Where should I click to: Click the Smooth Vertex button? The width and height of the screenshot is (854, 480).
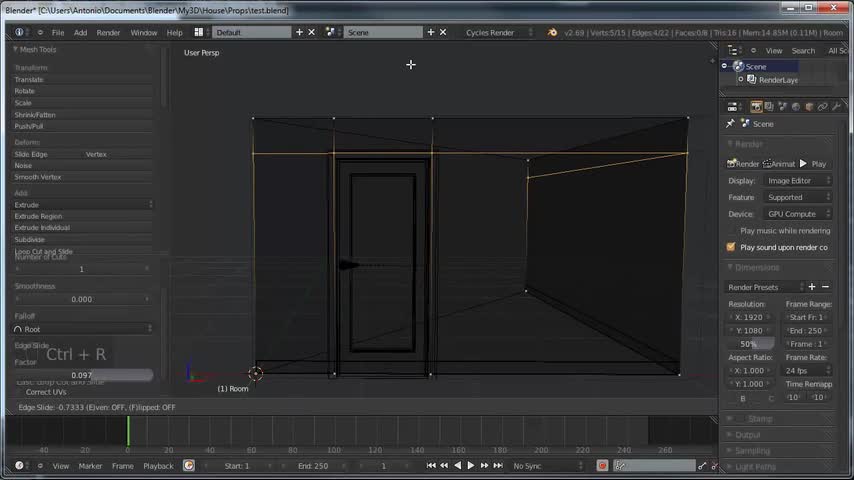pyautogui.click(x=82, y=177)
